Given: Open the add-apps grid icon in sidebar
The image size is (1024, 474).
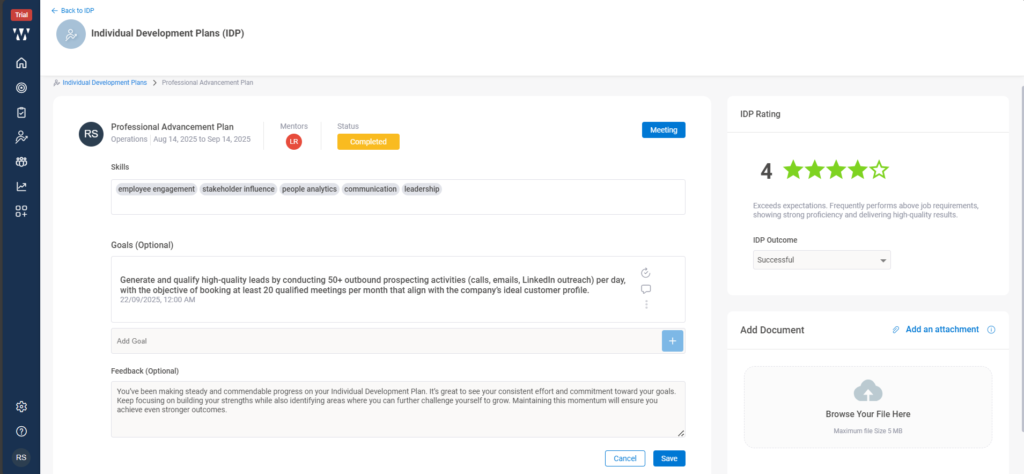Looking at the screenshot, I should pyautogui.click(x=22, y=212).
